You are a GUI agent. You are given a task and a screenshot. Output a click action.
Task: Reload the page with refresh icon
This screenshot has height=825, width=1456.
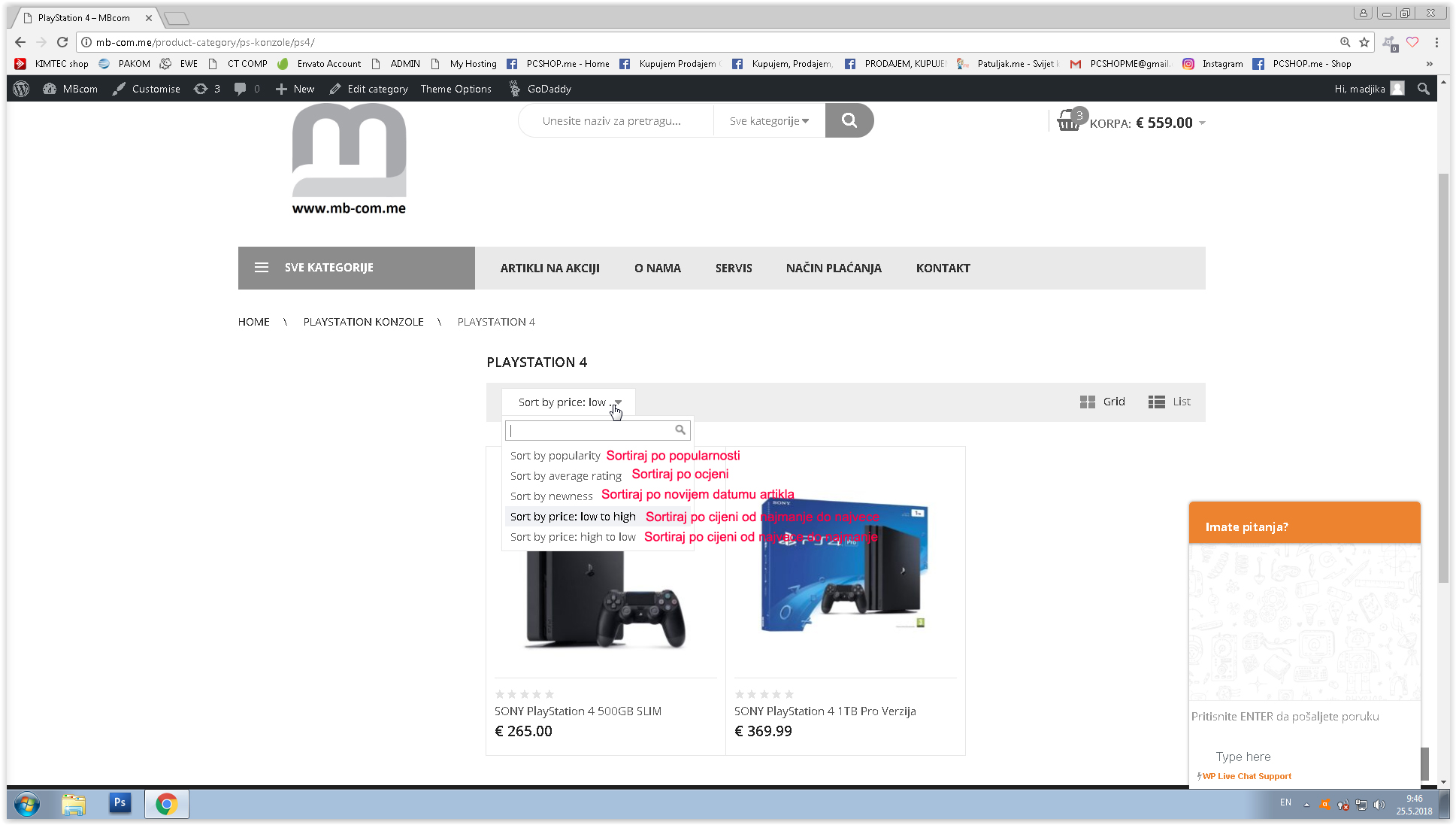tap(62, 42)
